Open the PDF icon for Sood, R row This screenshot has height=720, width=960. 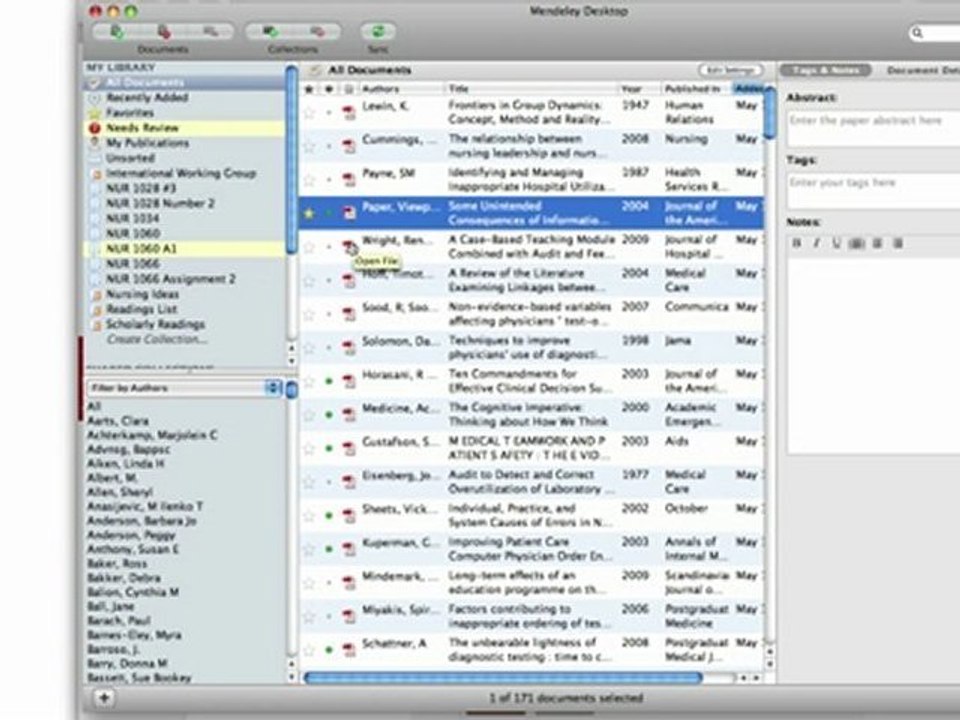point(349,314)
